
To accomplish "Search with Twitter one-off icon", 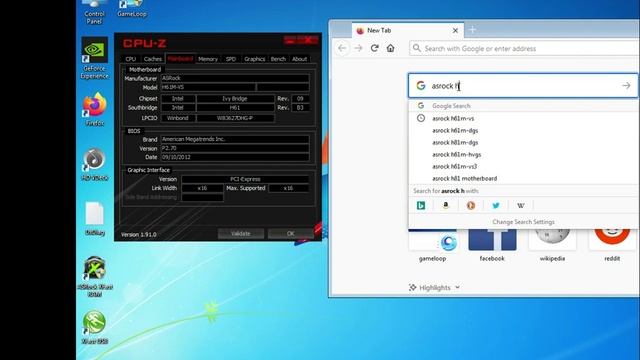I will 496,205.
